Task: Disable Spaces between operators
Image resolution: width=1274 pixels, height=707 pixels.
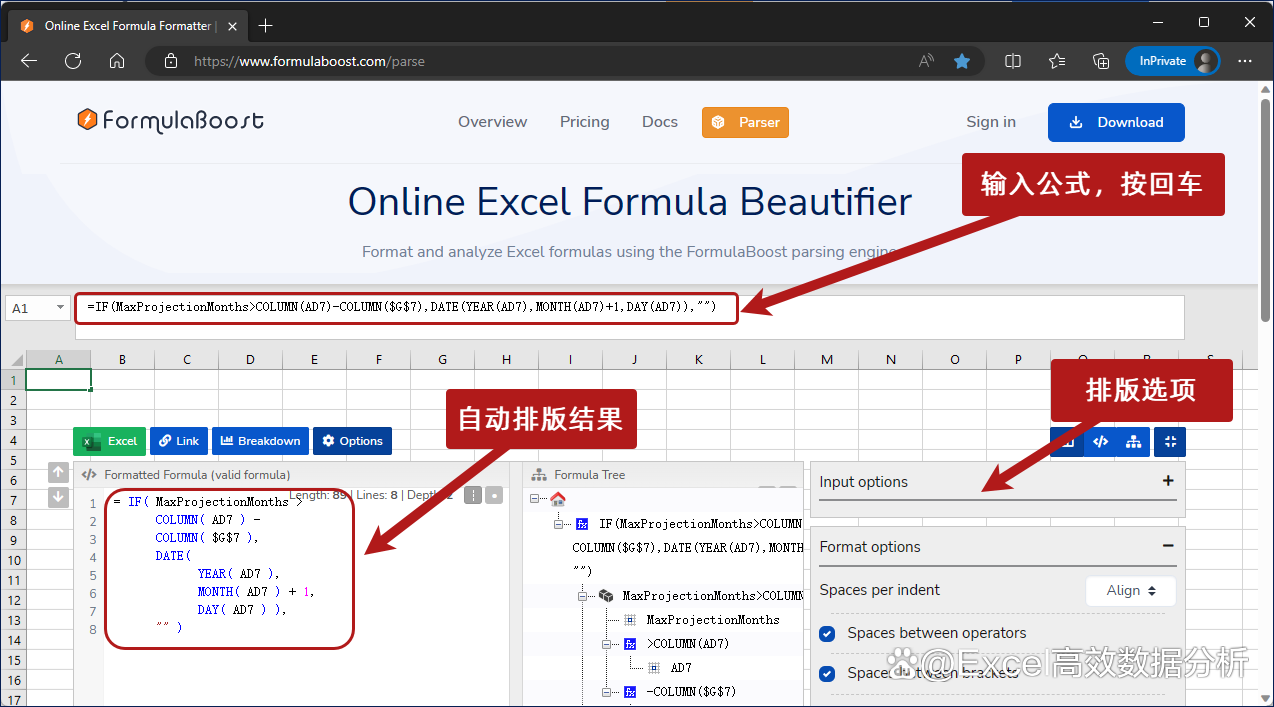Action: click(x=827, y=633)
